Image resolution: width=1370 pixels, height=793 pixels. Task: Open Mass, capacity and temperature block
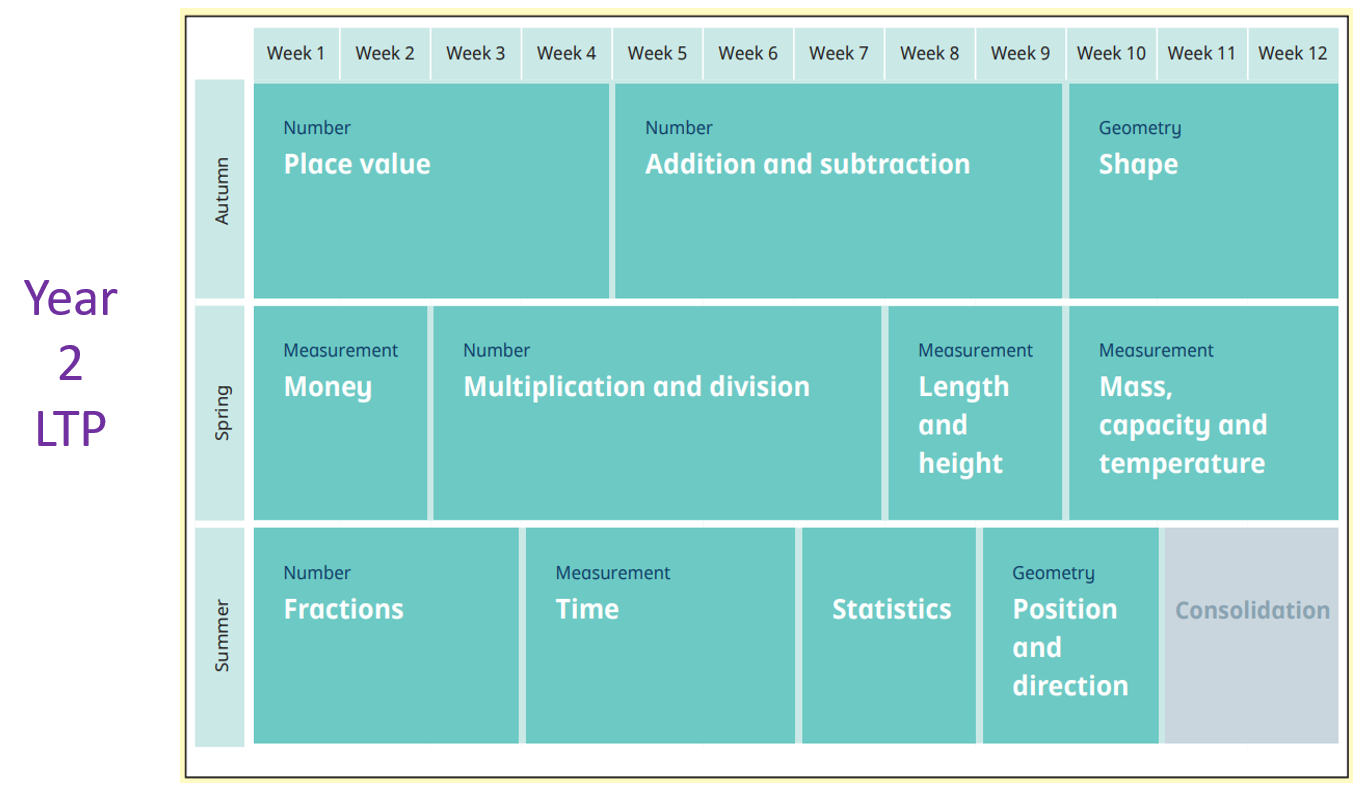[x=1203, y=413]
